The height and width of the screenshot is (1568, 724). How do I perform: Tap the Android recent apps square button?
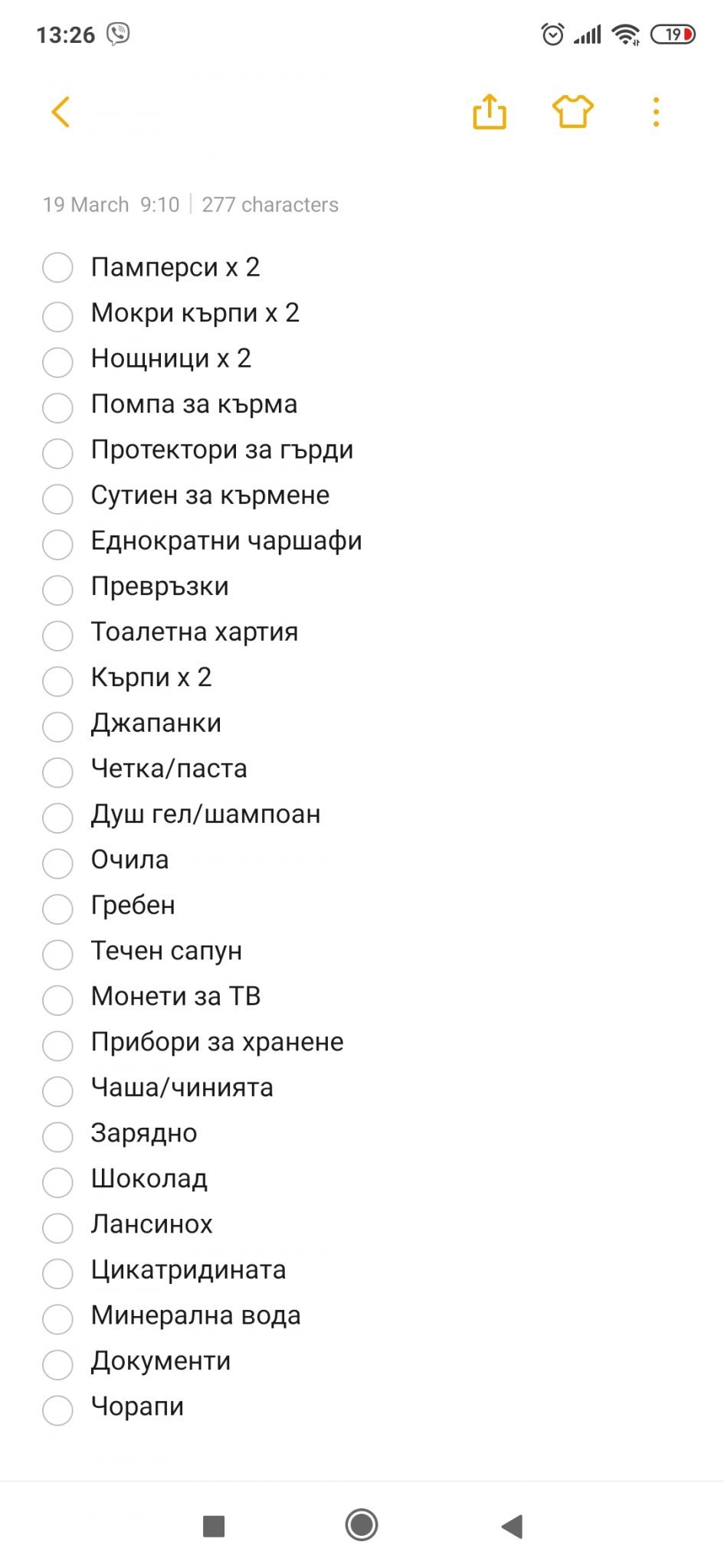click(214, 1525)
